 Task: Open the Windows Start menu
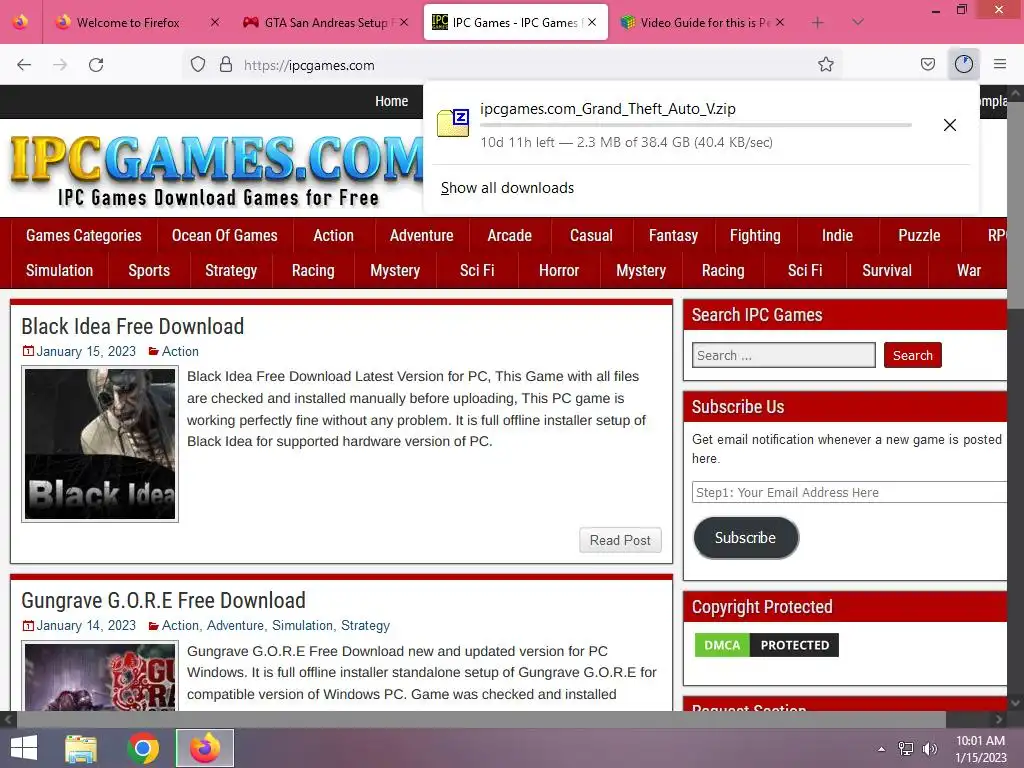24,748
